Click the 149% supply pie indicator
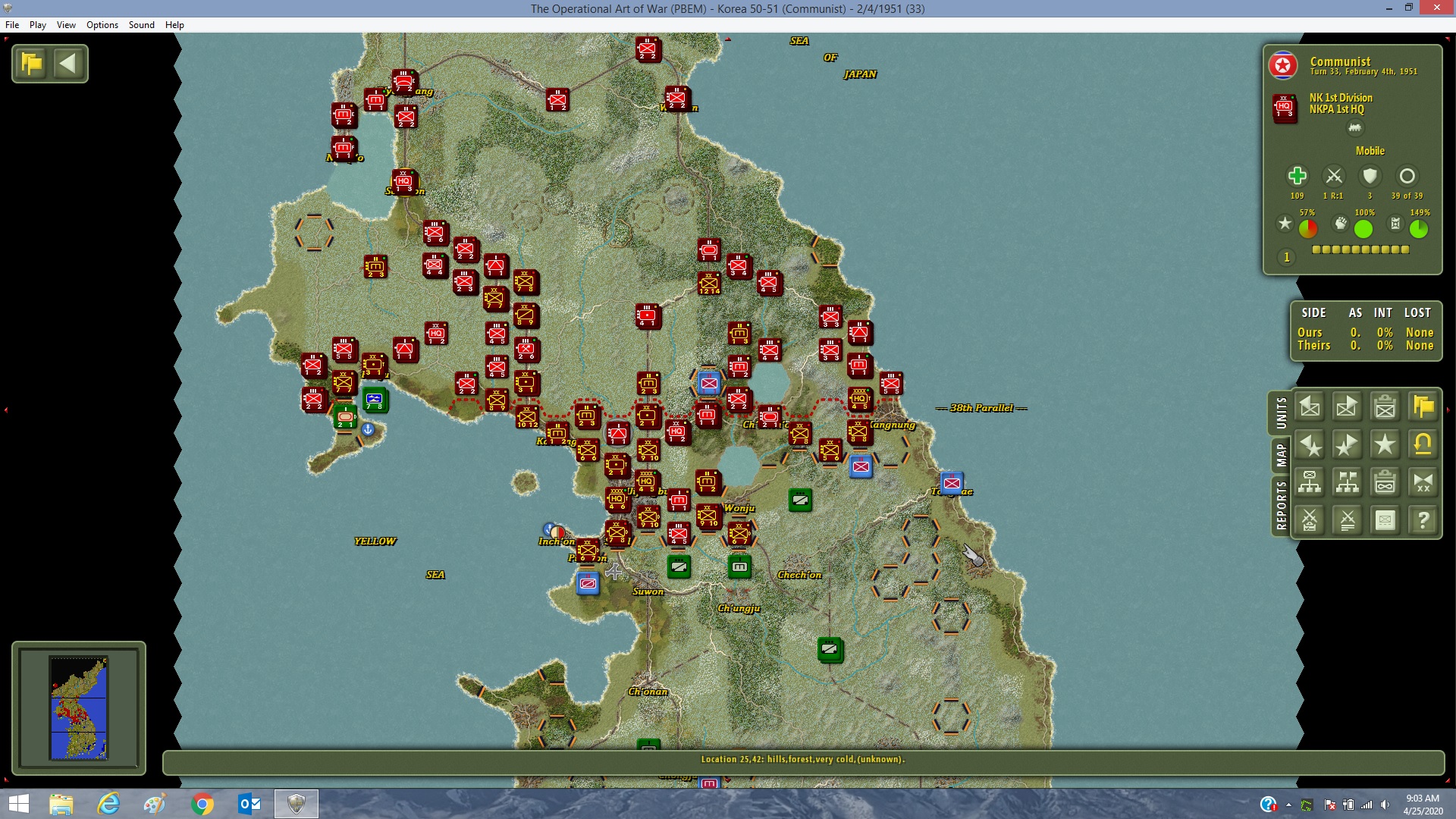Image resolution: width=1456 pixels, height=819 pixels. point(1419,228)
